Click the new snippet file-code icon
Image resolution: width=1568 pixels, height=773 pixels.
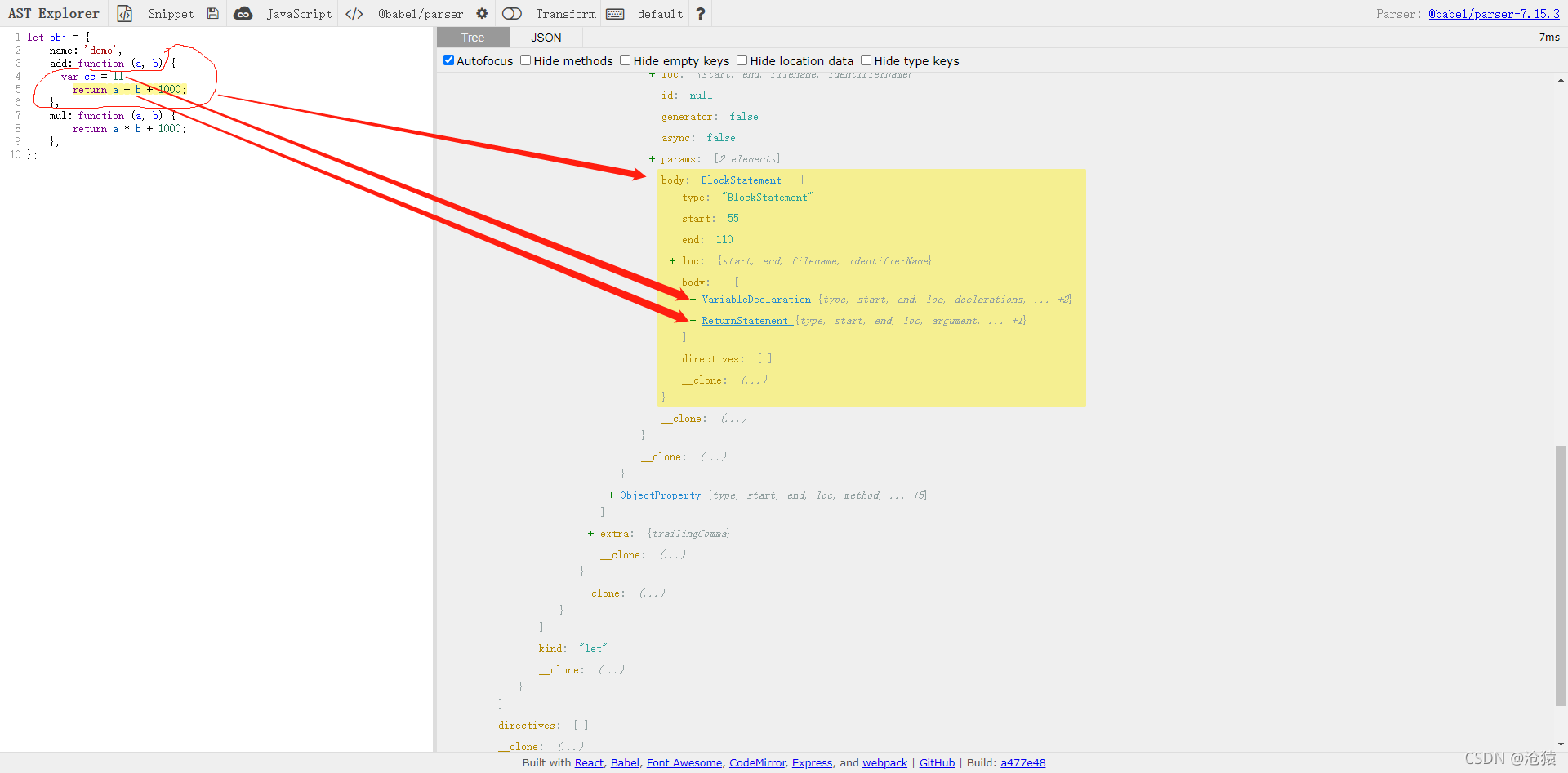click(125, 14)
